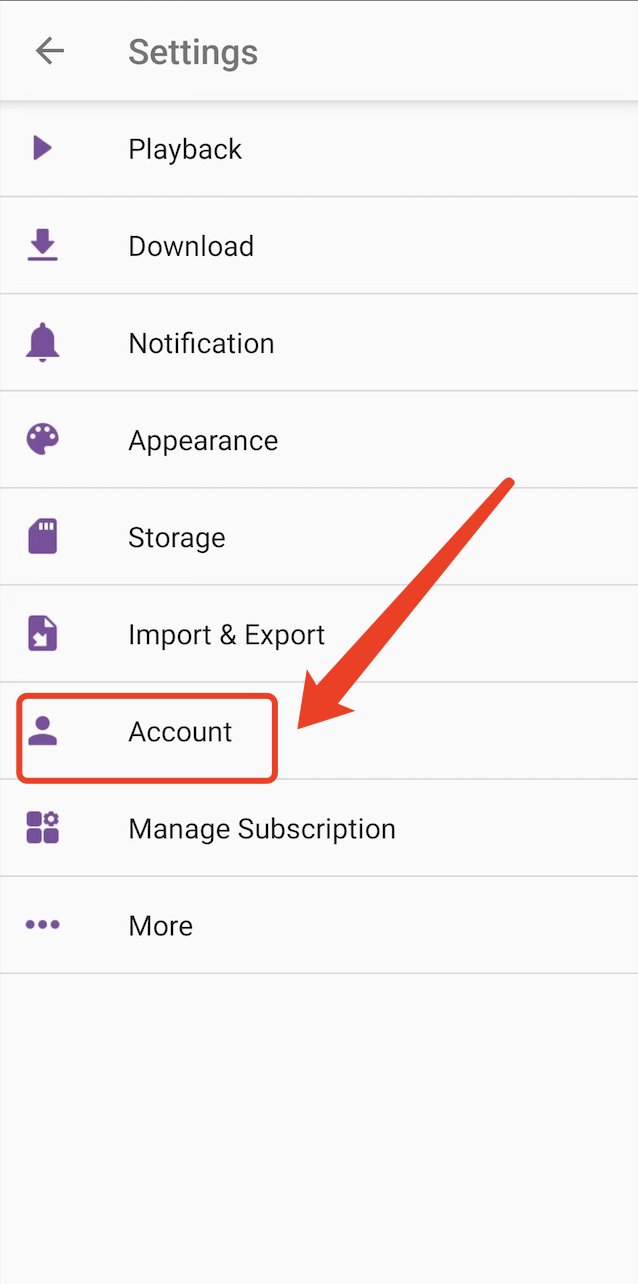
Task: Click the Storage SD card icon
Action: coord(42,537)
